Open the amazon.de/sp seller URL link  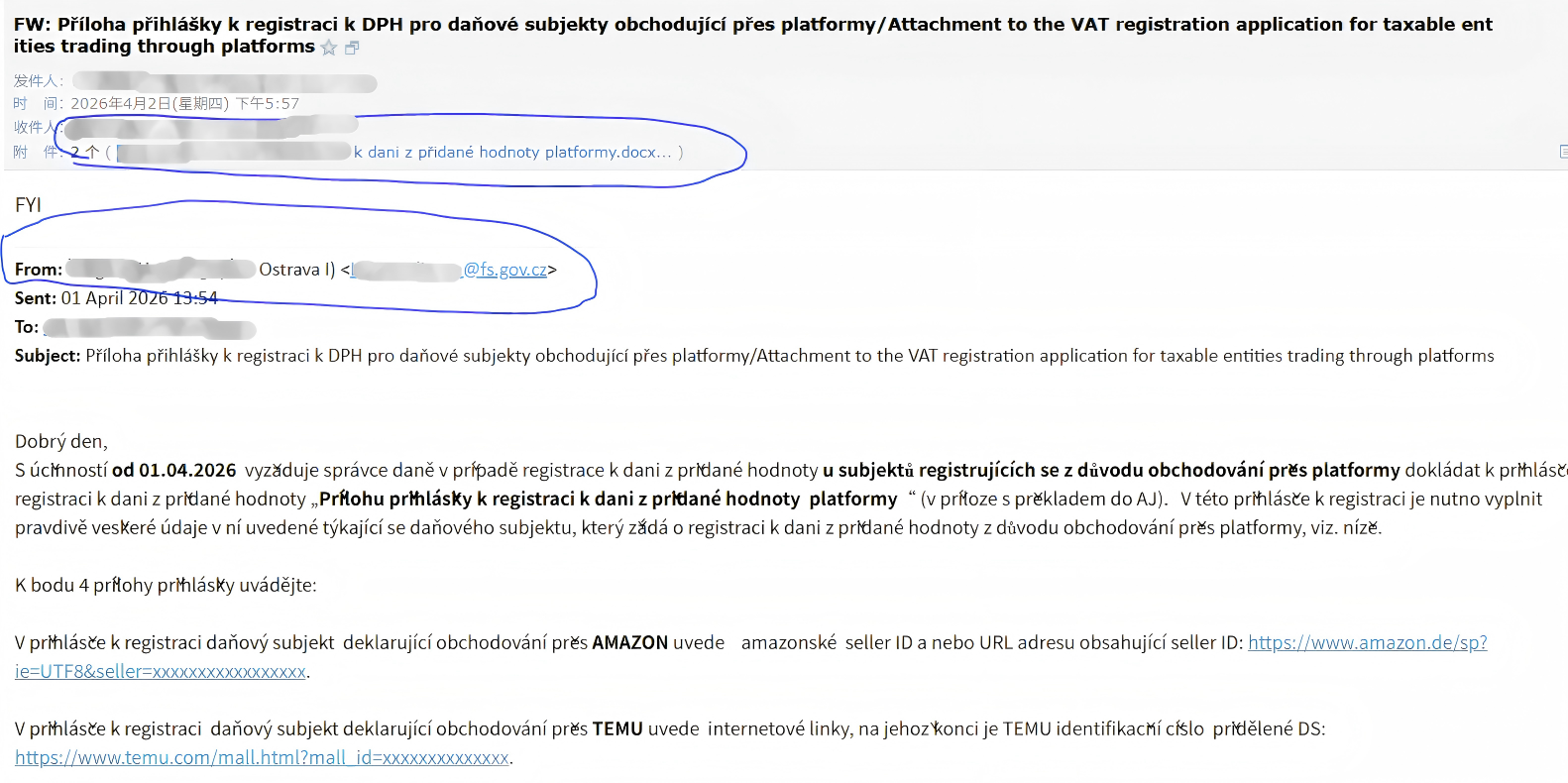tap(1367, 642)
